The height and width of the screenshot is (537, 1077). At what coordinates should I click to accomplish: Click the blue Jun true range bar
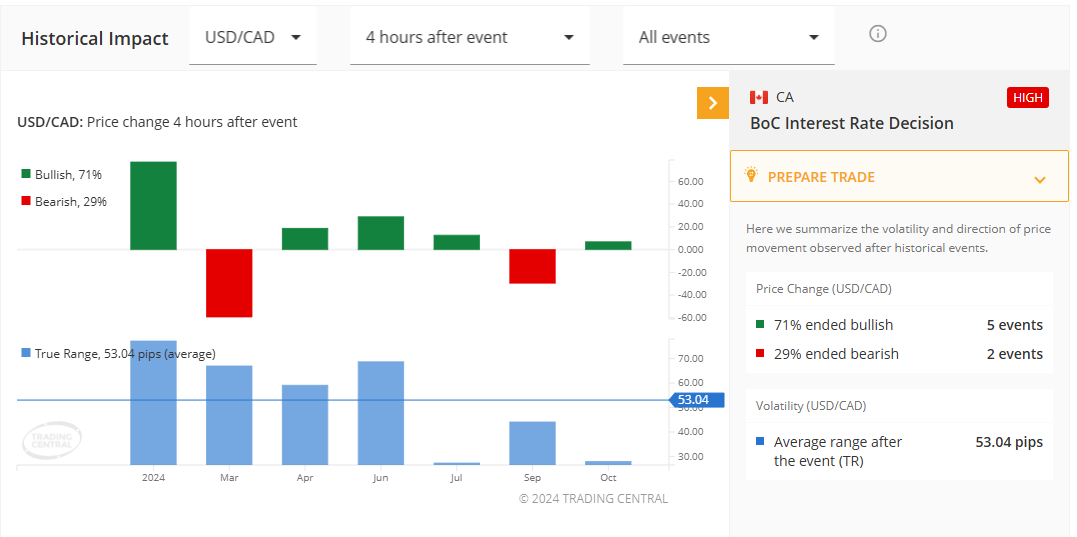[381, 413]
